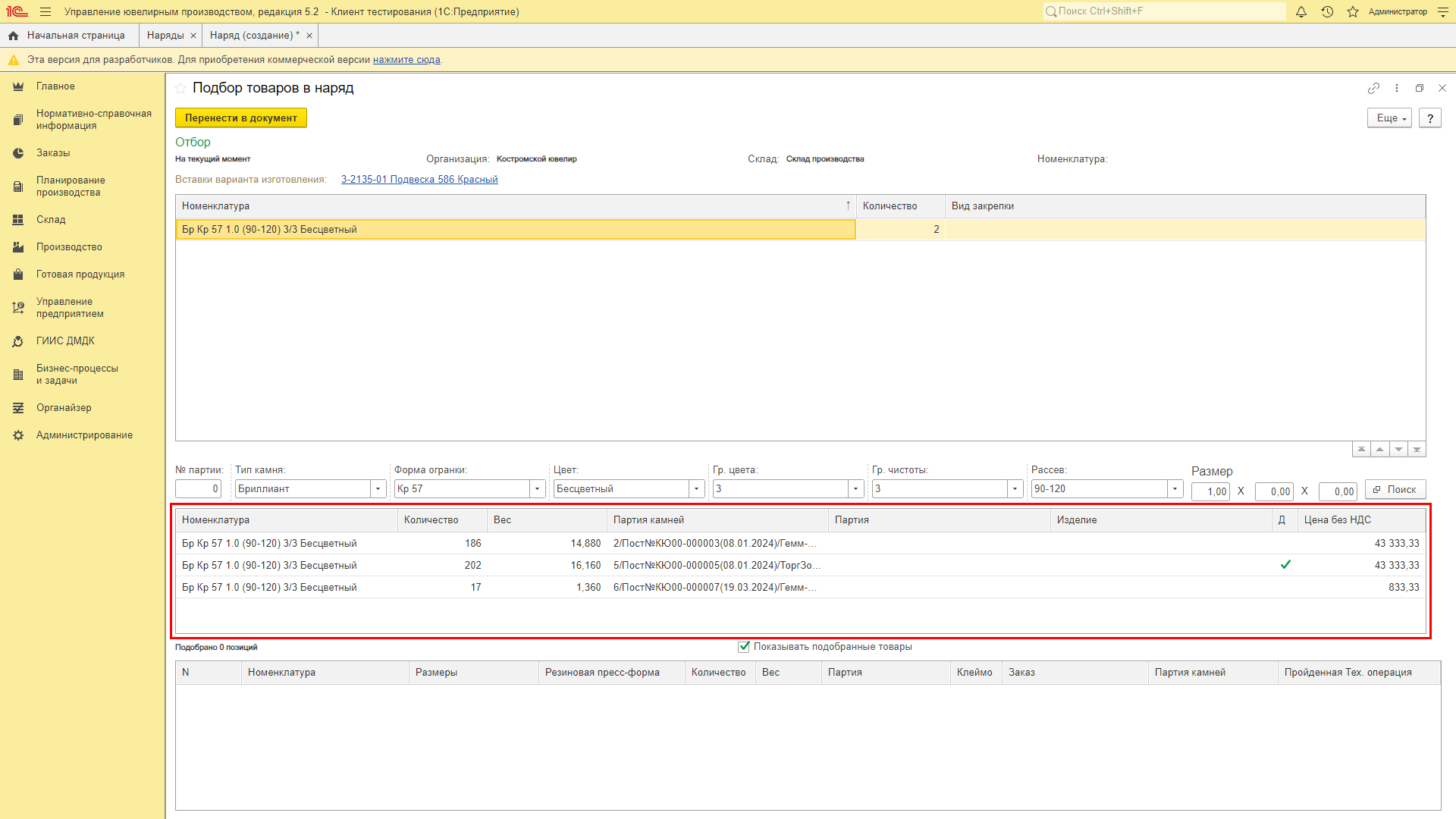Focus the global search field
1456x819 pixels.
click(1165, 11)
